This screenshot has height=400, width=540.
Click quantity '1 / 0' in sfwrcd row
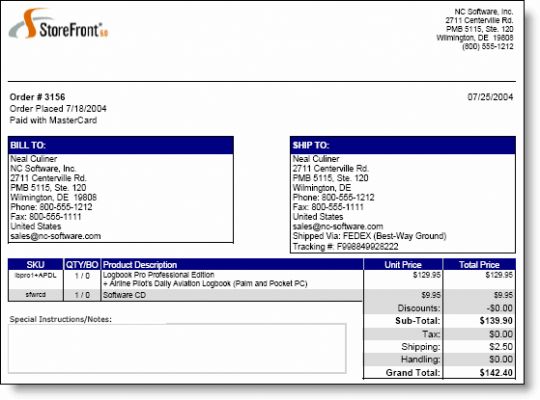pyautogui.click(x=82, y=295)
